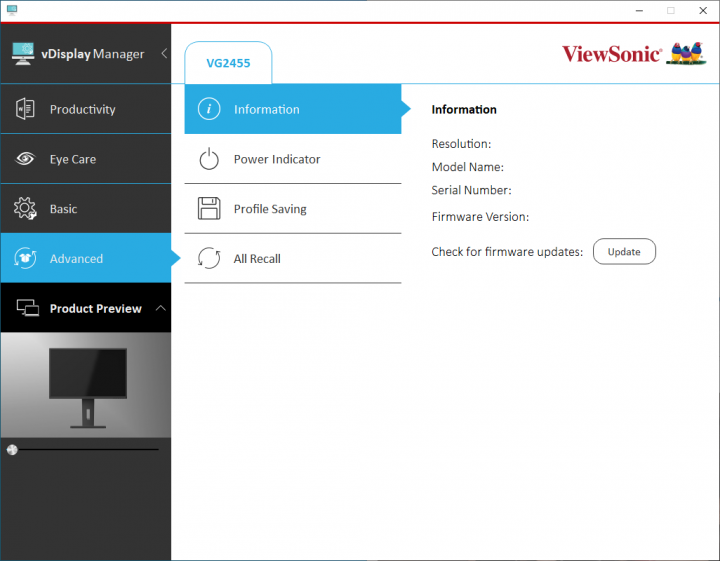
Task: Click the preview slider handle
Action: pyautogui.click(x=12, y=449)
